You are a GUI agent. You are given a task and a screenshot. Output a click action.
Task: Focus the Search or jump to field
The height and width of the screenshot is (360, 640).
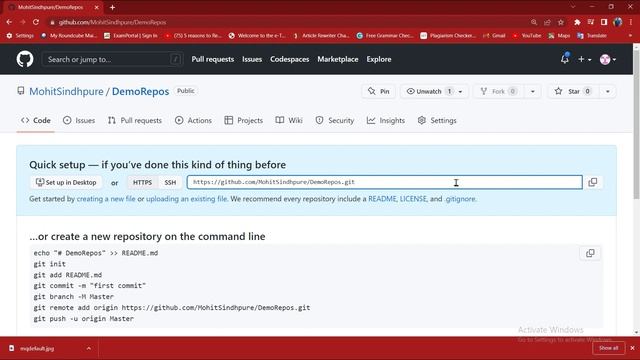pyautogui.click(x=112, y=59)
